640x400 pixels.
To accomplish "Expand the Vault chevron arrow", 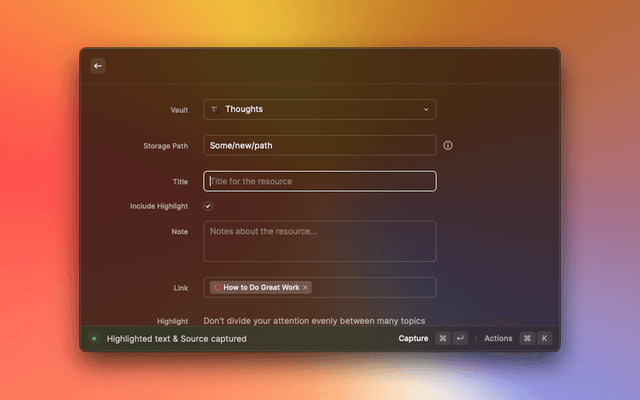I will [425, 109].
